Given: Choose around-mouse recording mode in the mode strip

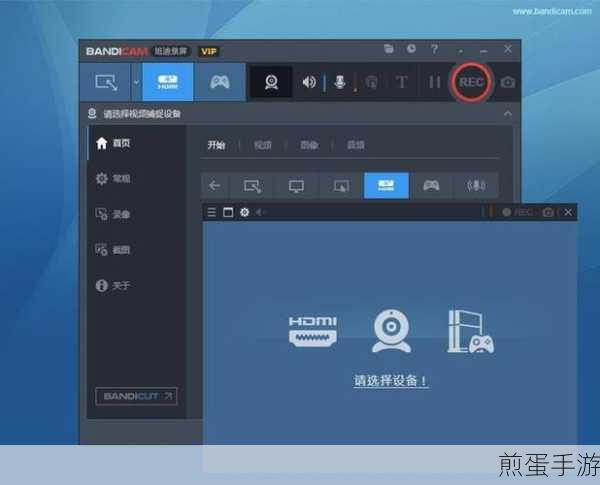Looking at the screenshot, I should click(341, 186).
